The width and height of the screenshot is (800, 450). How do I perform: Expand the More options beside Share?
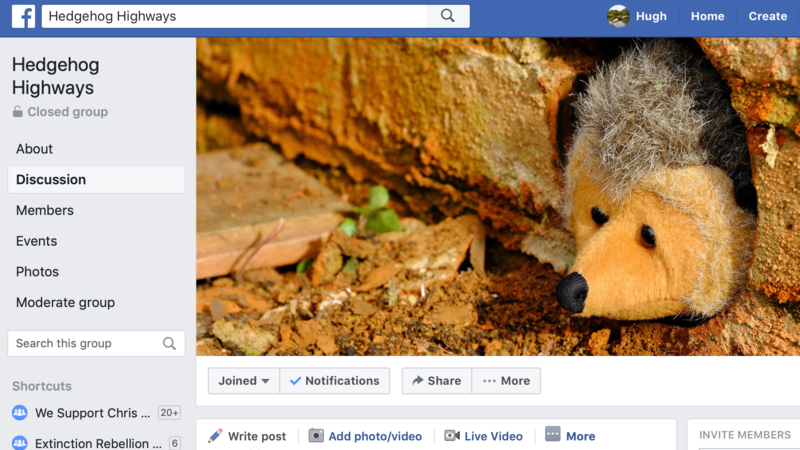[x=505, y=381]
